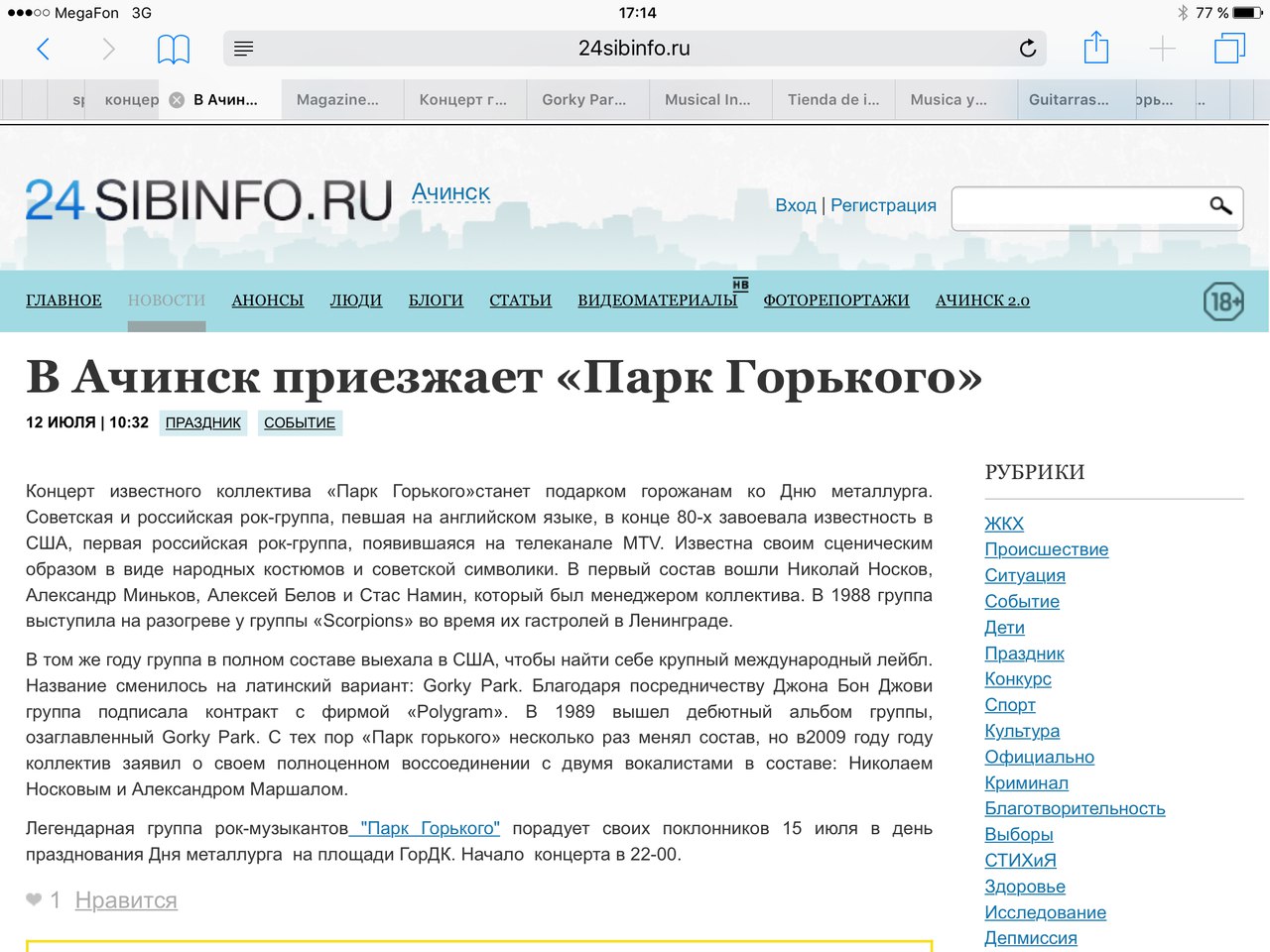Tap the heart like icon
1270x952 pixels.
(34, 899)
